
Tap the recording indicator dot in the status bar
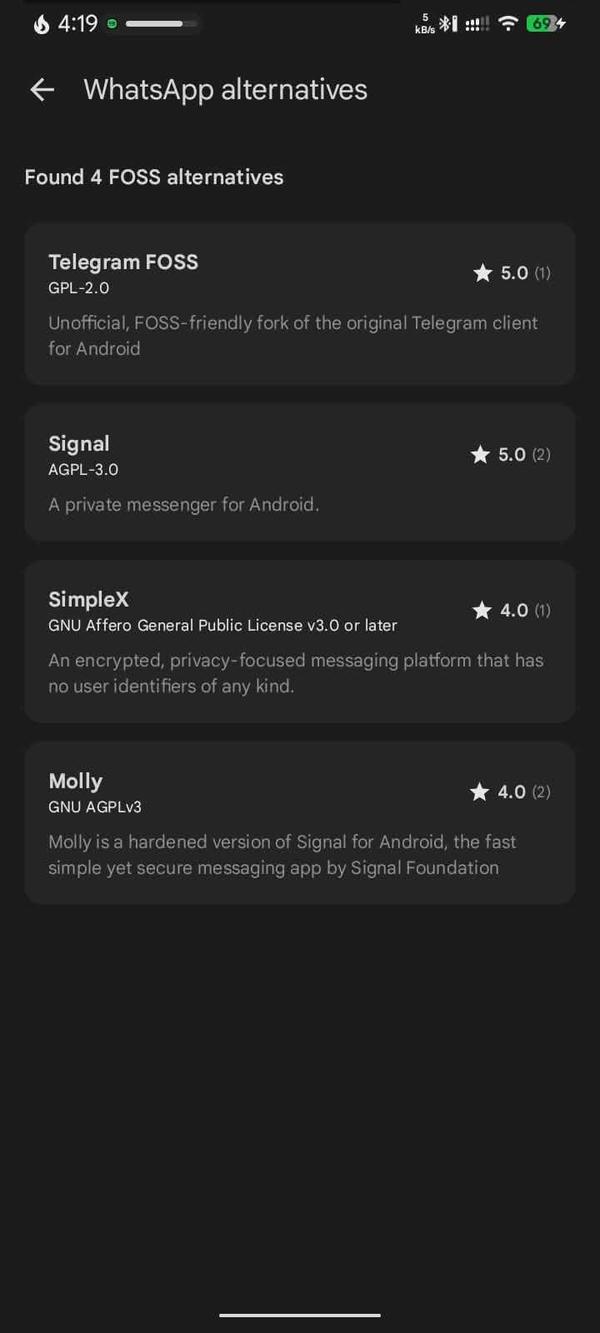coord(113,22)
